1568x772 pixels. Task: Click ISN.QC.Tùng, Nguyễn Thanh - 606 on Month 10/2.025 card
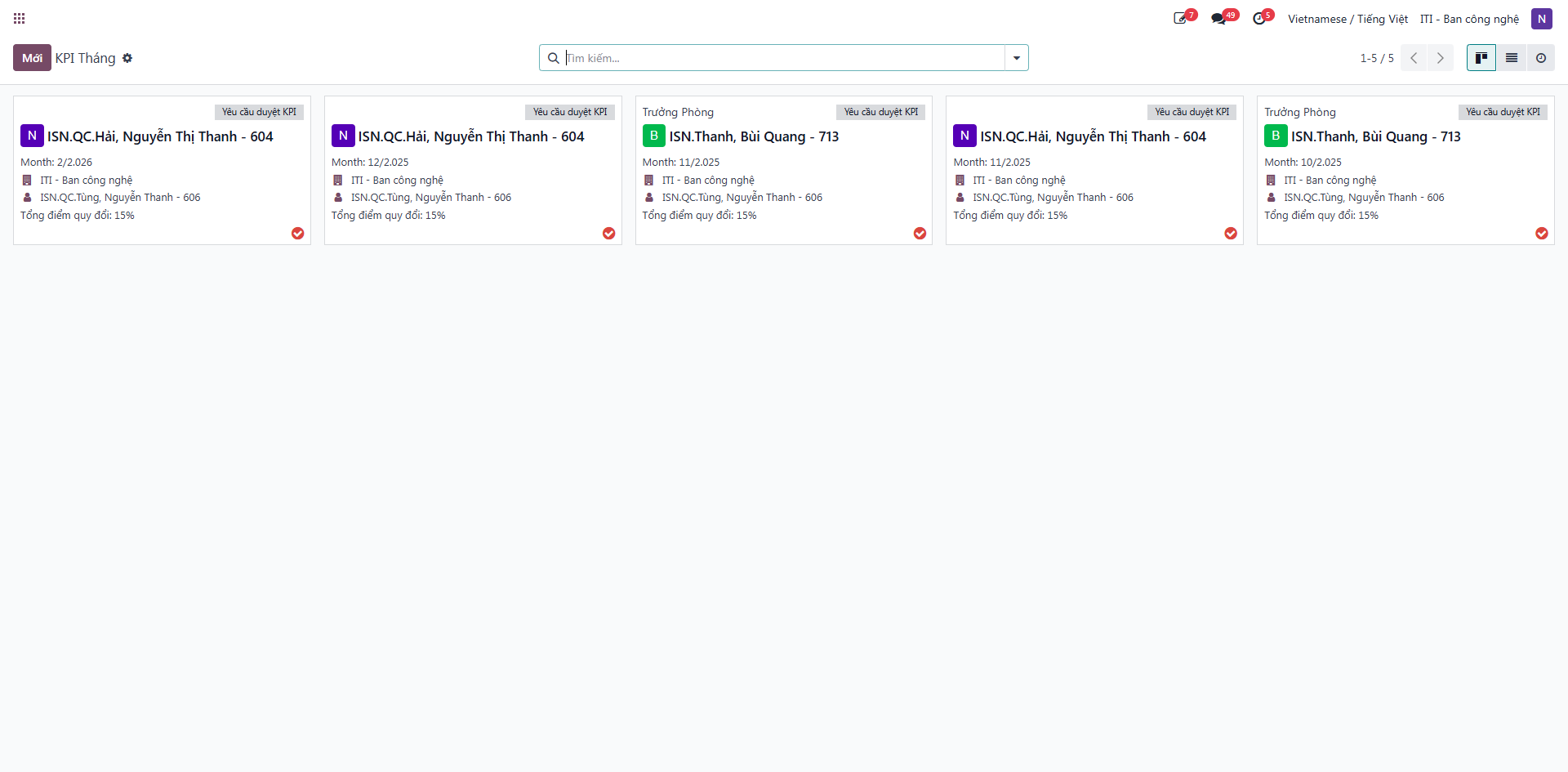[1364, 198]
